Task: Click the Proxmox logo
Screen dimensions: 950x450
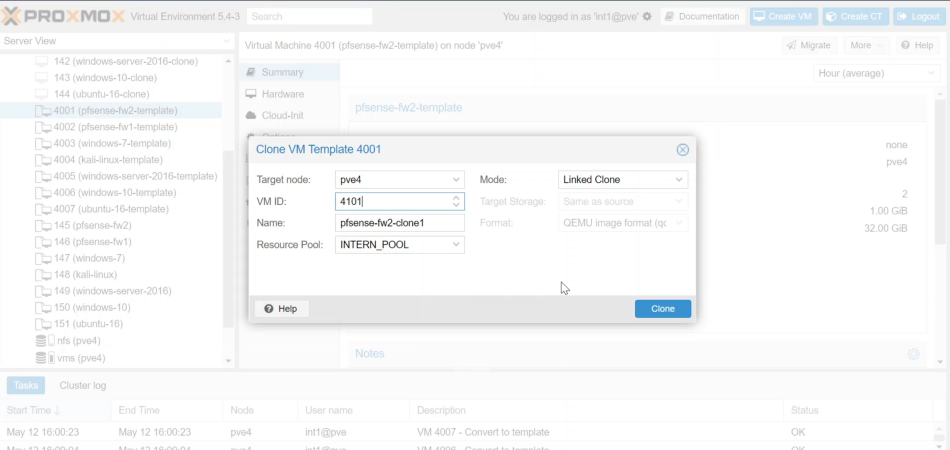Action: pos(63,16)
